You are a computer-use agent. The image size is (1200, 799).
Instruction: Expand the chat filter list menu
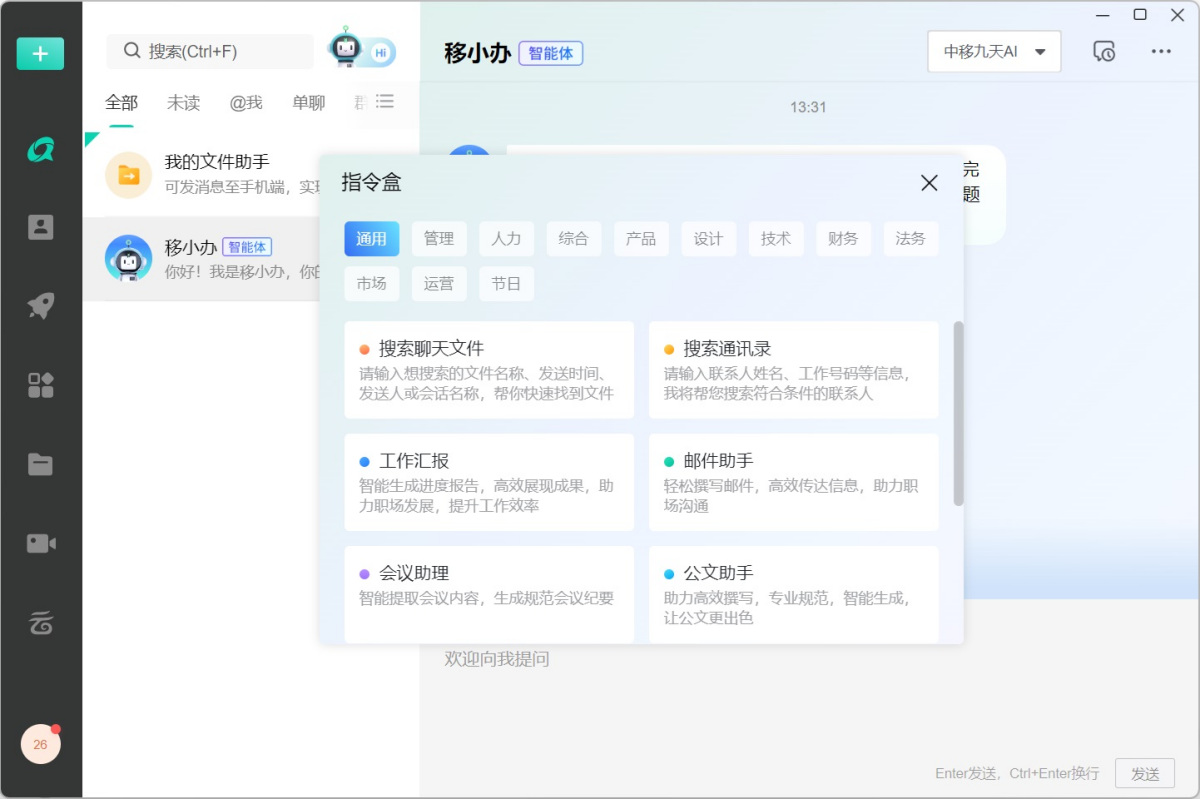coord(385,102)
